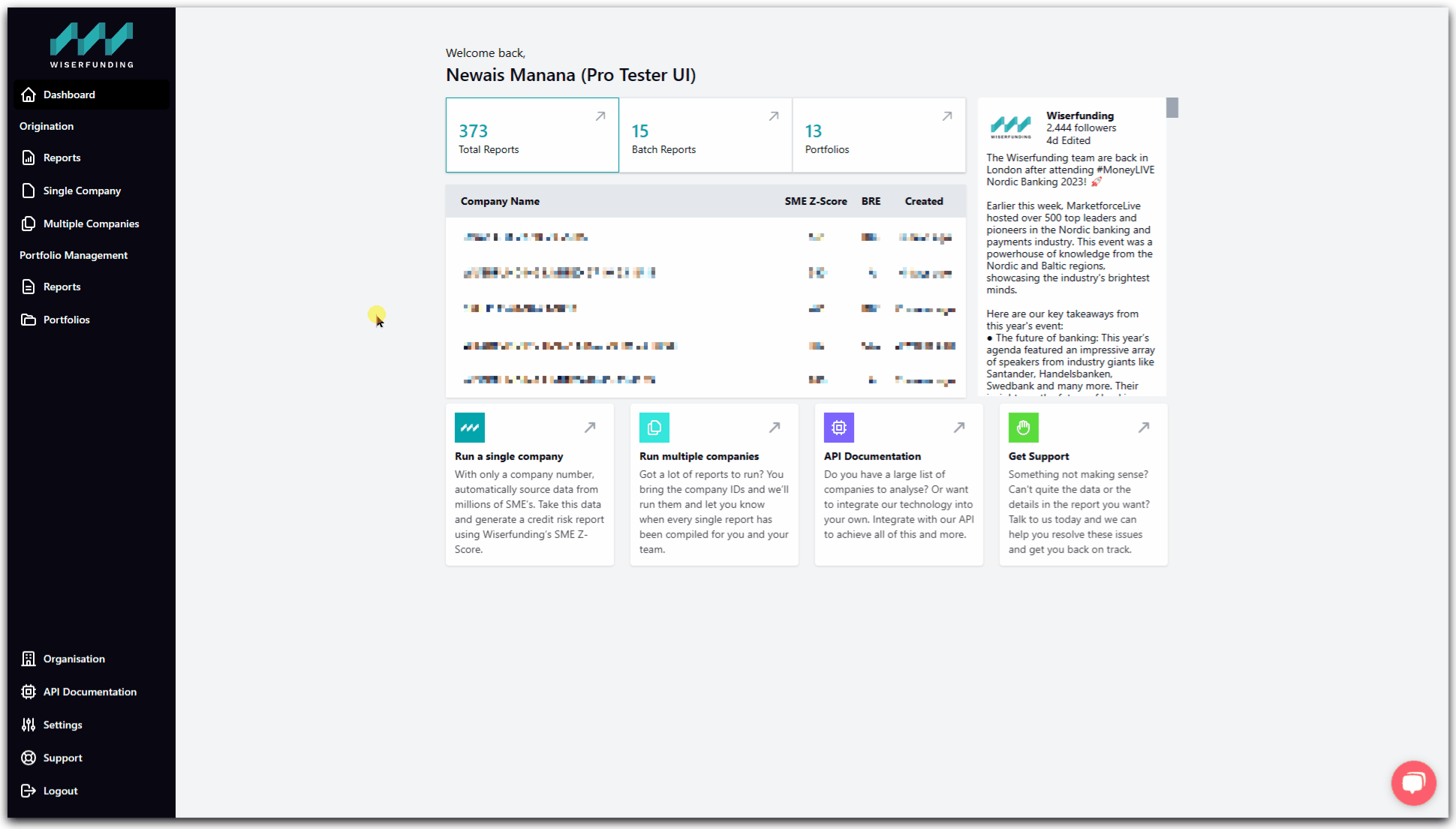Click arrow on Run a single company card
Screen dimensions: 1456x829
tap(590, 428)
